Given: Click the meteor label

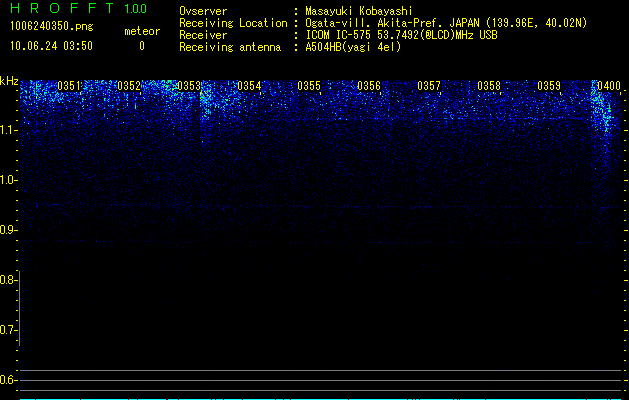Looking at the screenshot, I should 142,31.
